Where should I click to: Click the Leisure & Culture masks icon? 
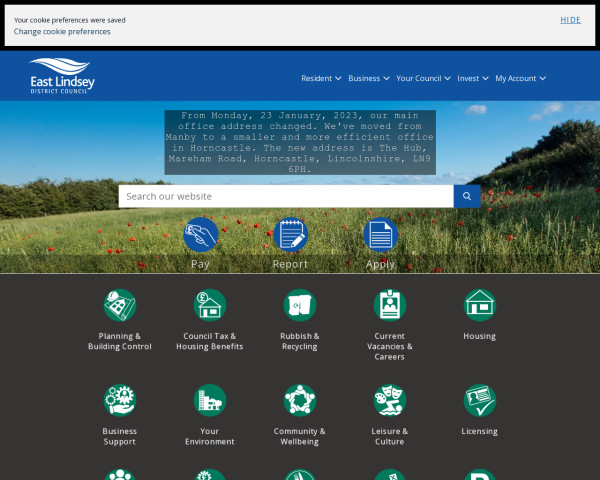[x=390, y=400]
